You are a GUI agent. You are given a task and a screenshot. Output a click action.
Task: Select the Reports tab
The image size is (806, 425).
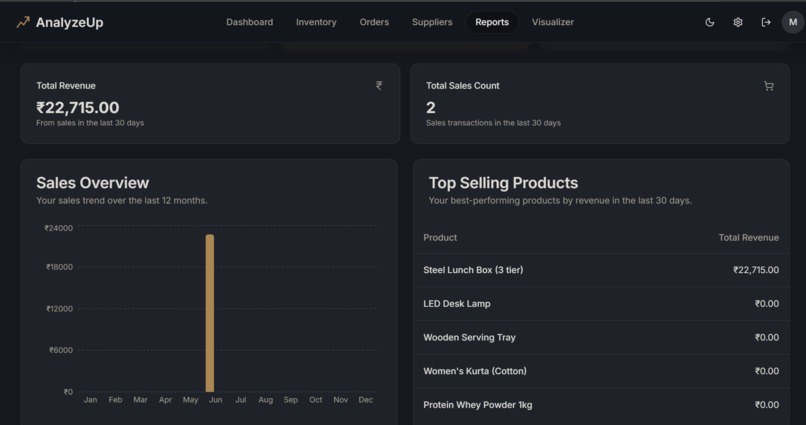click(492, 22)
